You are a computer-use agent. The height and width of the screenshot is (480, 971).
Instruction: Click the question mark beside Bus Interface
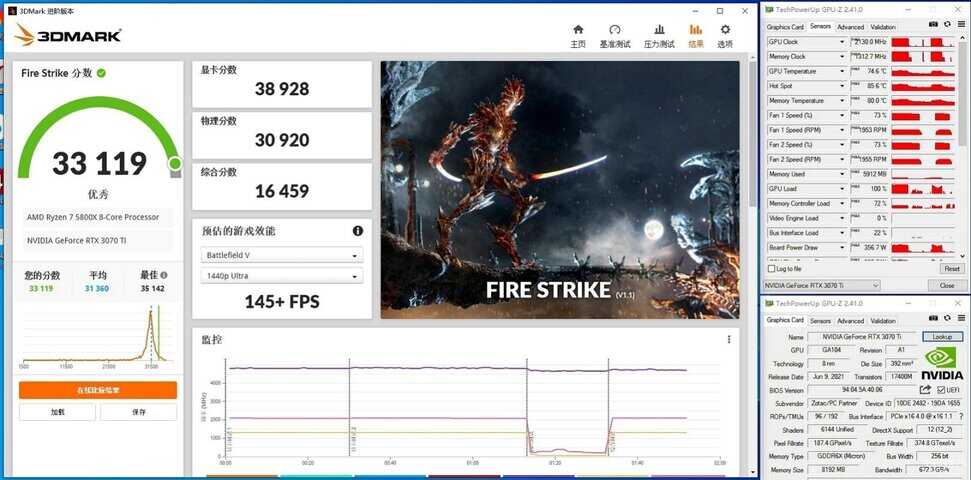point(959,416)
